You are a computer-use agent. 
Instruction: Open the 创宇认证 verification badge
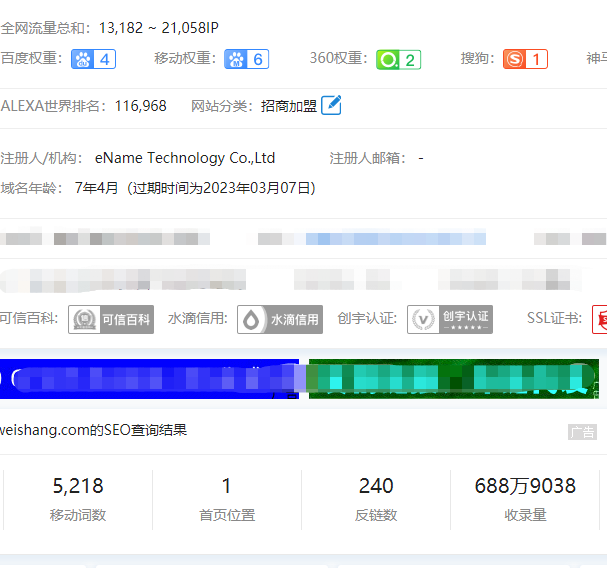coord(450,319)
